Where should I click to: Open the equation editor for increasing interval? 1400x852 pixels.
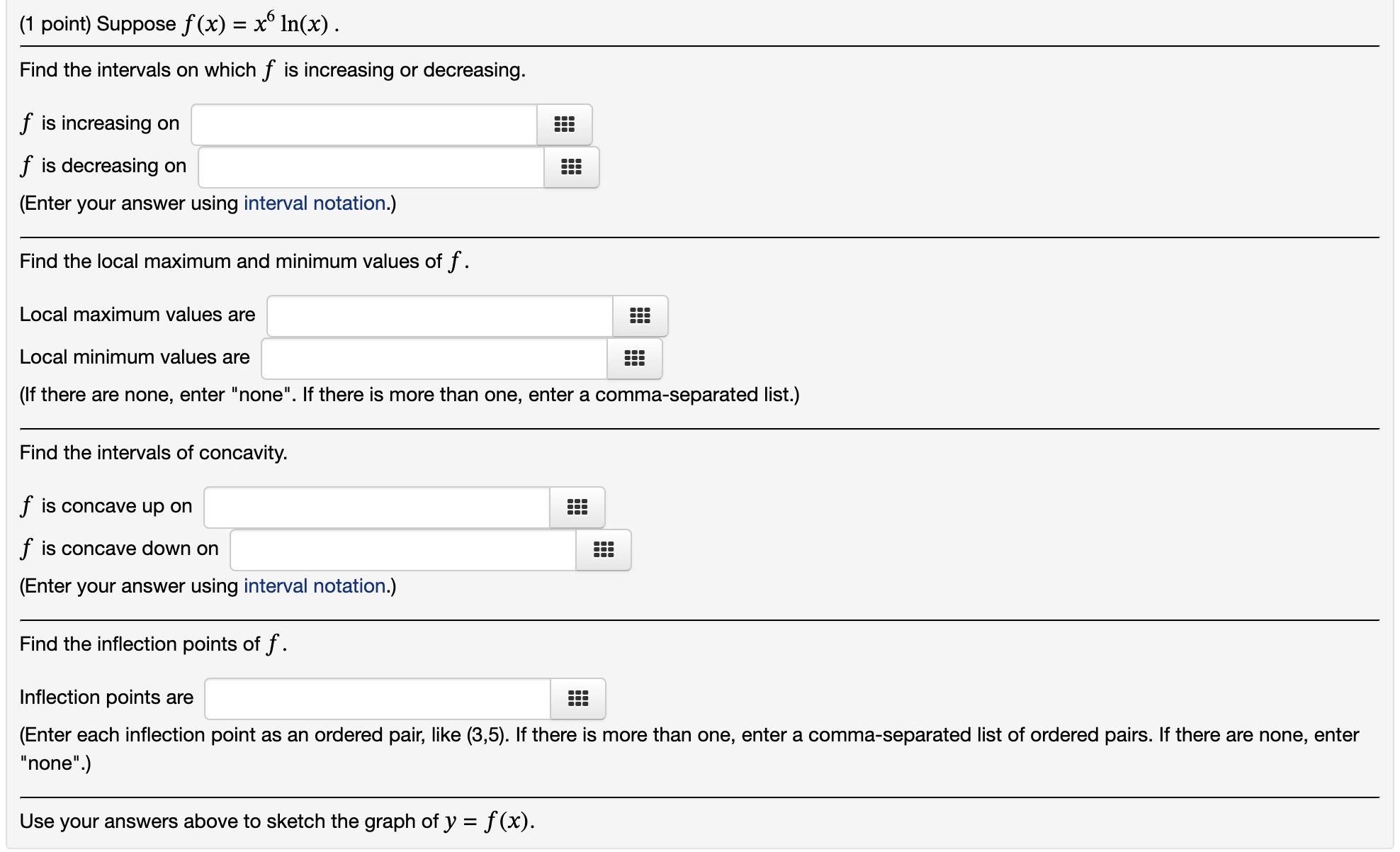[565, 125]
